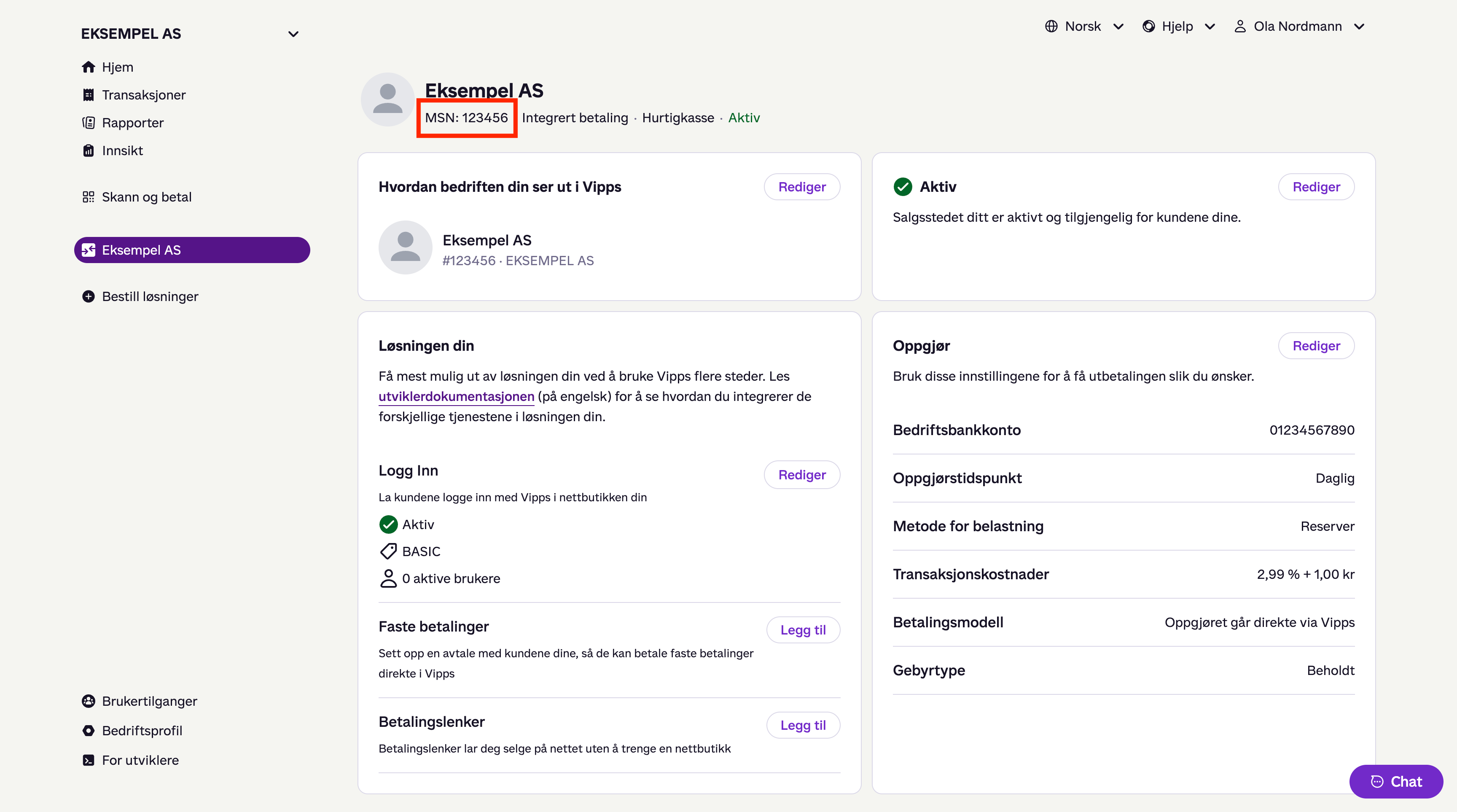Click the avatar in the Vipps appearance card

coord(406,247)
